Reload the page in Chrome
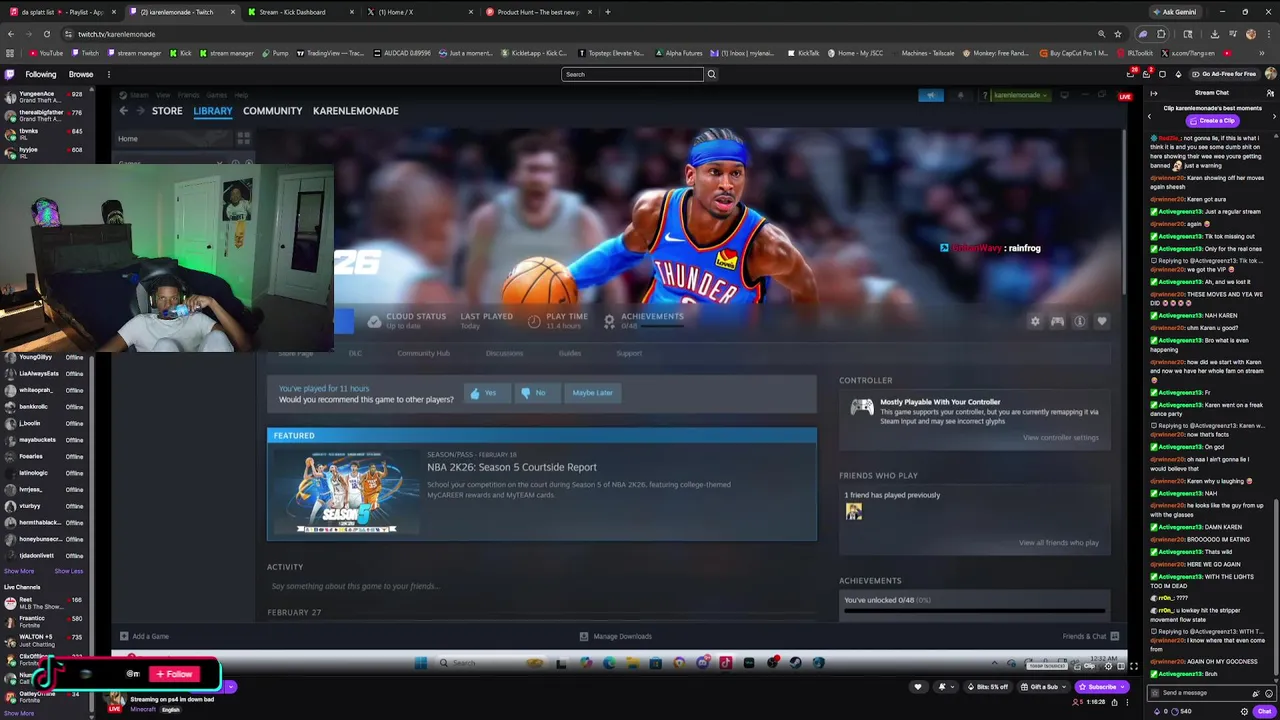The image size is (1280, 720). tap(46, 34)
